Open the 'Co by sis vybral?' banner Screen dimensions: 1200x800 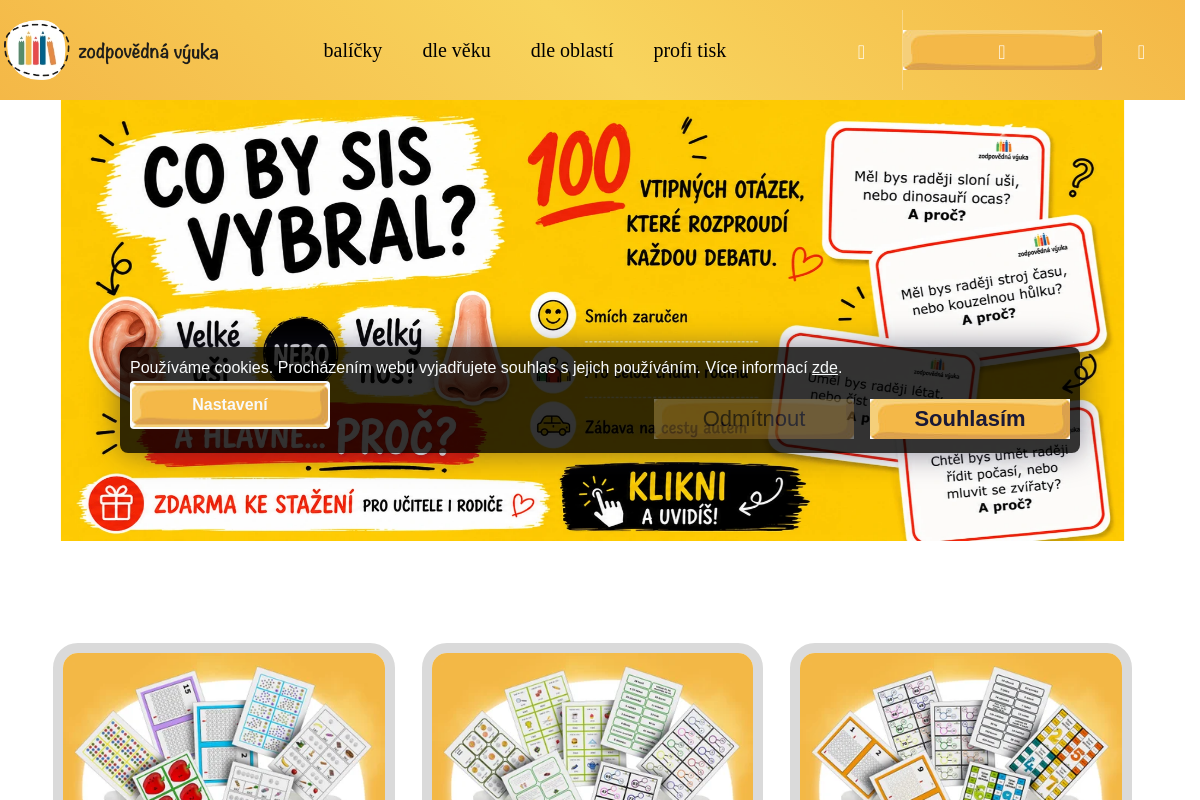pos(592,320)
